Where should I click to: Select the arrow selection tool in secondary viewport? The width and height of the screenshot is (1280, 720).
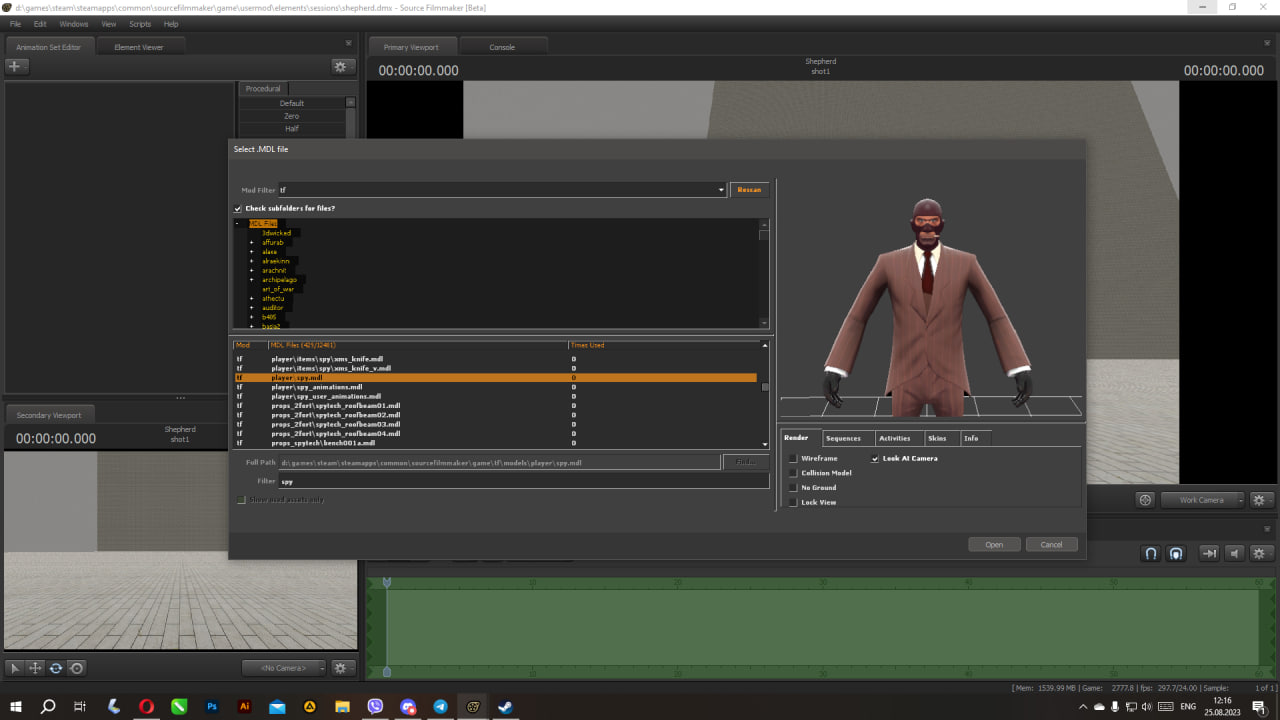[15, 668]
